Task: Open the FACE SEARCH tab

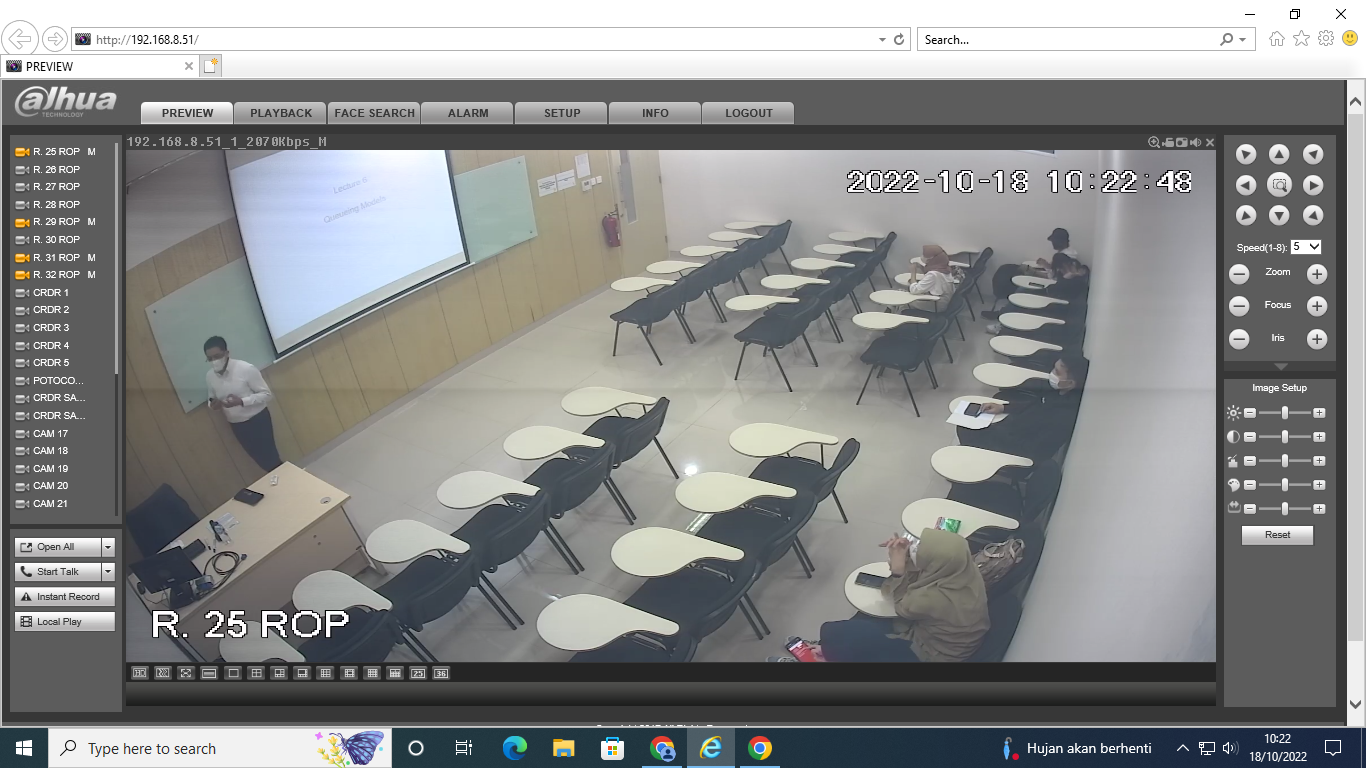Action: (x=374, y=113)
